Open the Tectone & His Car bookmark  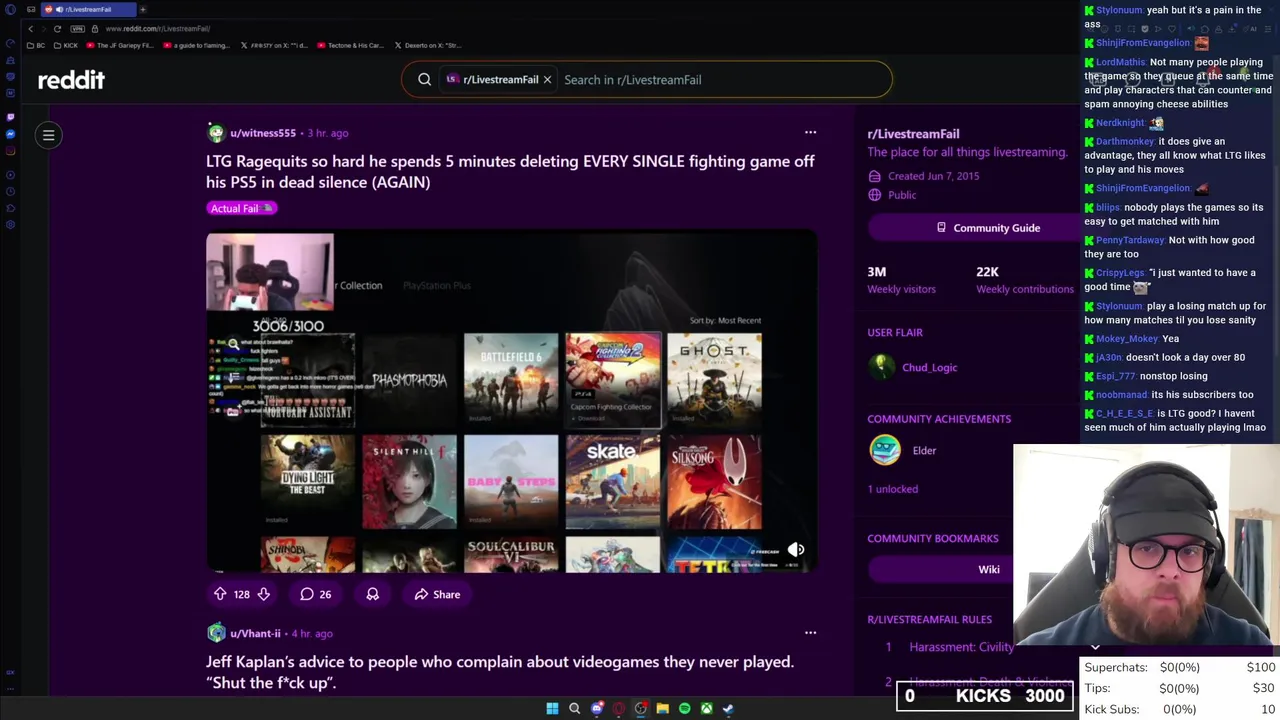tap(350, 45)
